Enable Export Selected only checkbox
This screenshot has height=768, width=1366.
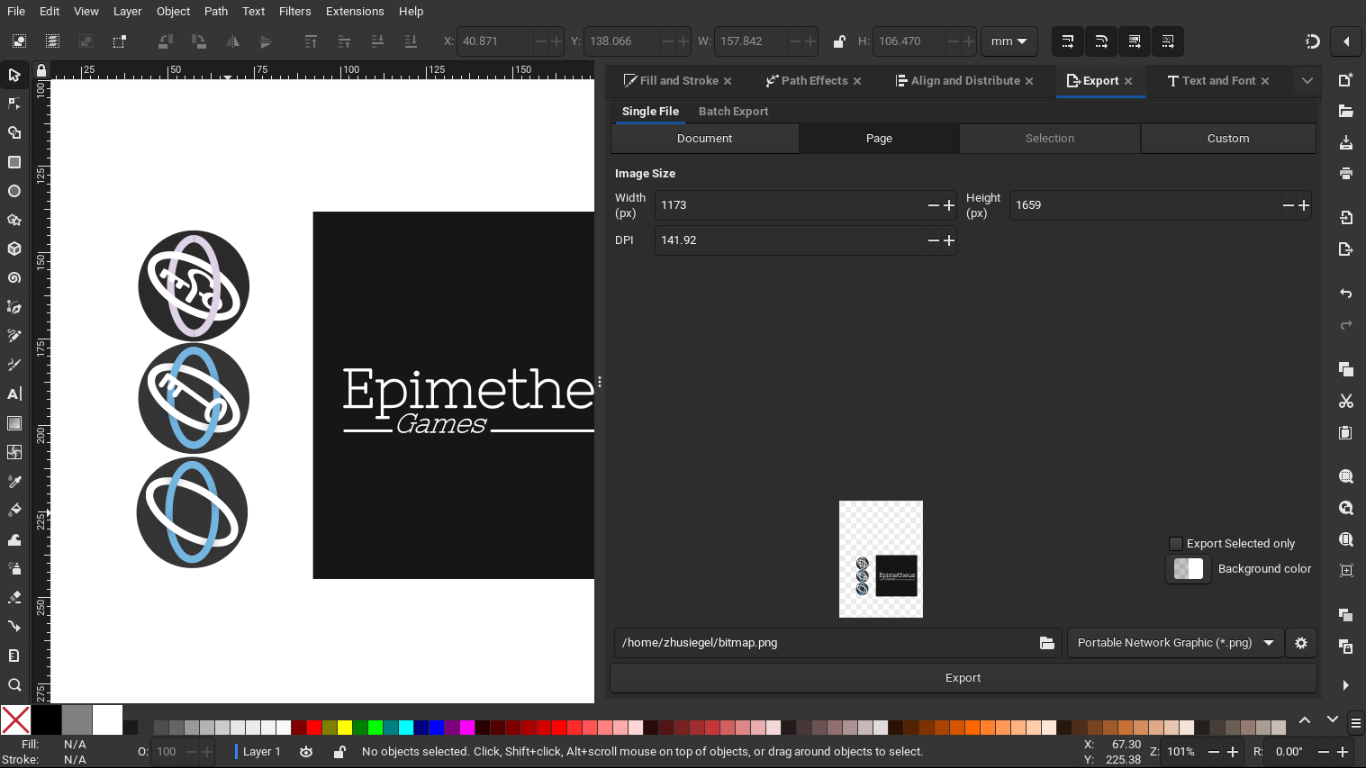point(1176,544)
